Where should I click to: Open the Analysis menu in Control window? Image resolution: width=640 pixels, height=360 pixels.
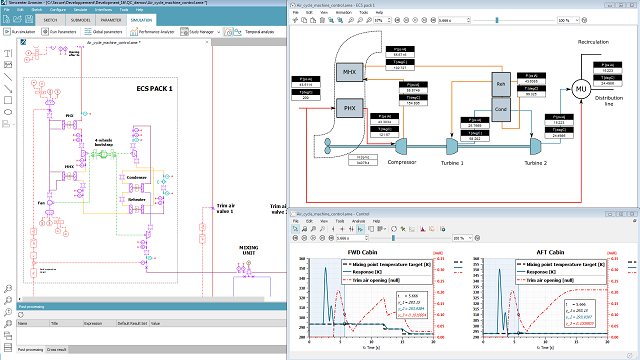coord(358,221)
